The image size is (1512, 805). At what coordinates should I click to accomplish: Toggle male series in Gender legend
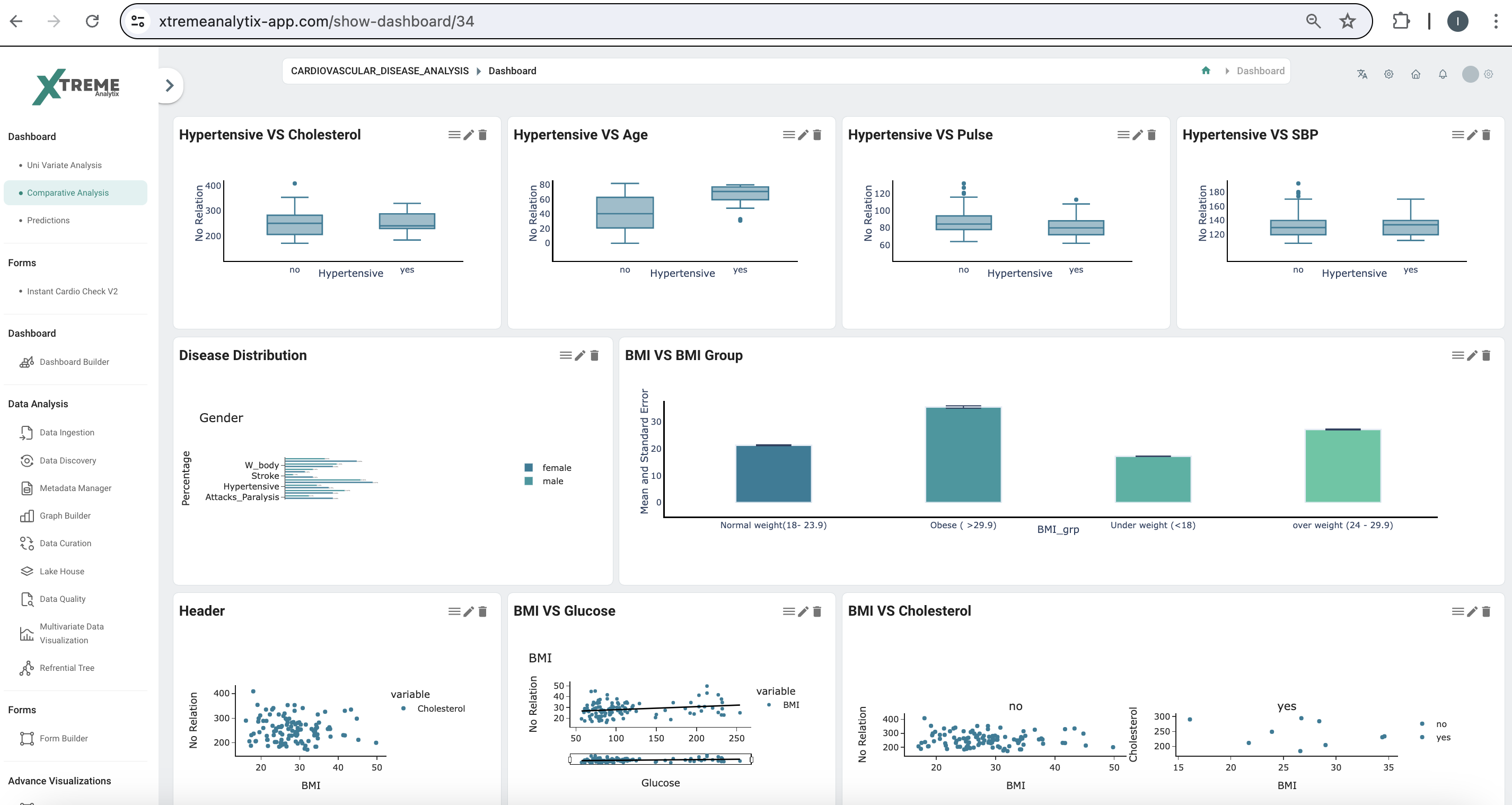point(543,481)
